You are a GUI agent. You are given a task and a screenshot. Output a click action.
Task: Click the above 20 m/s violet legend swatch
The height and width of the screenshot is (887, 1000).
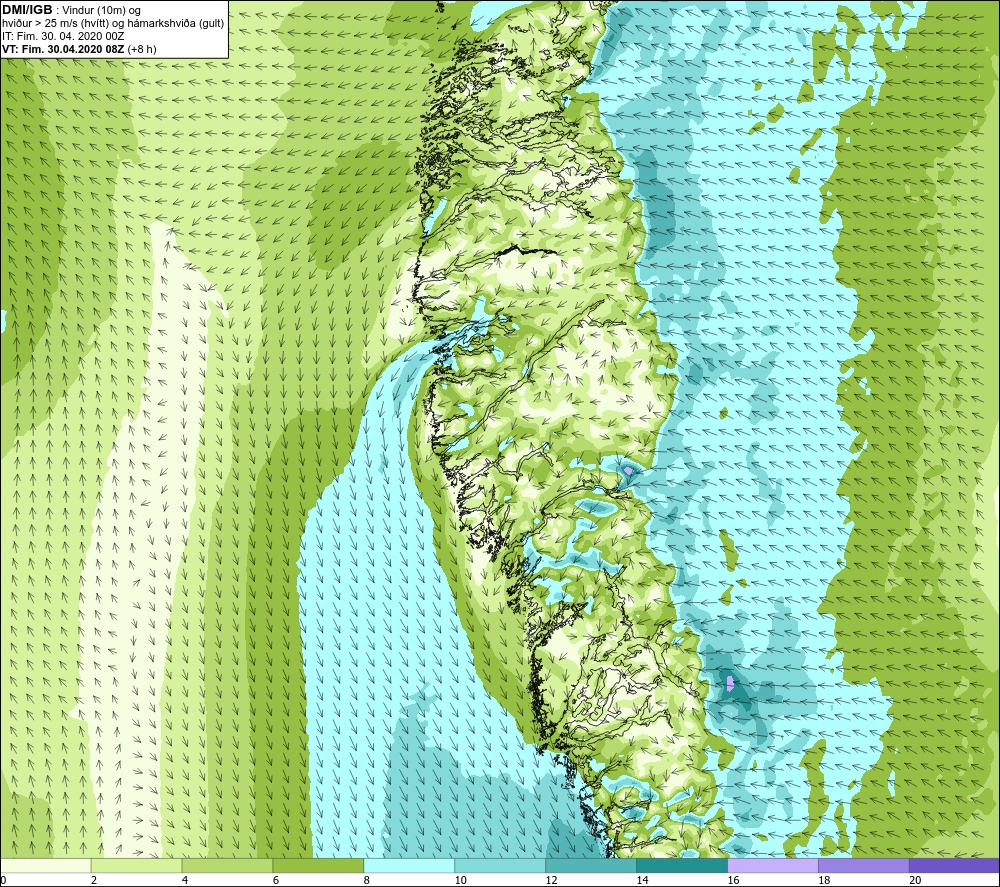point(954,865)
